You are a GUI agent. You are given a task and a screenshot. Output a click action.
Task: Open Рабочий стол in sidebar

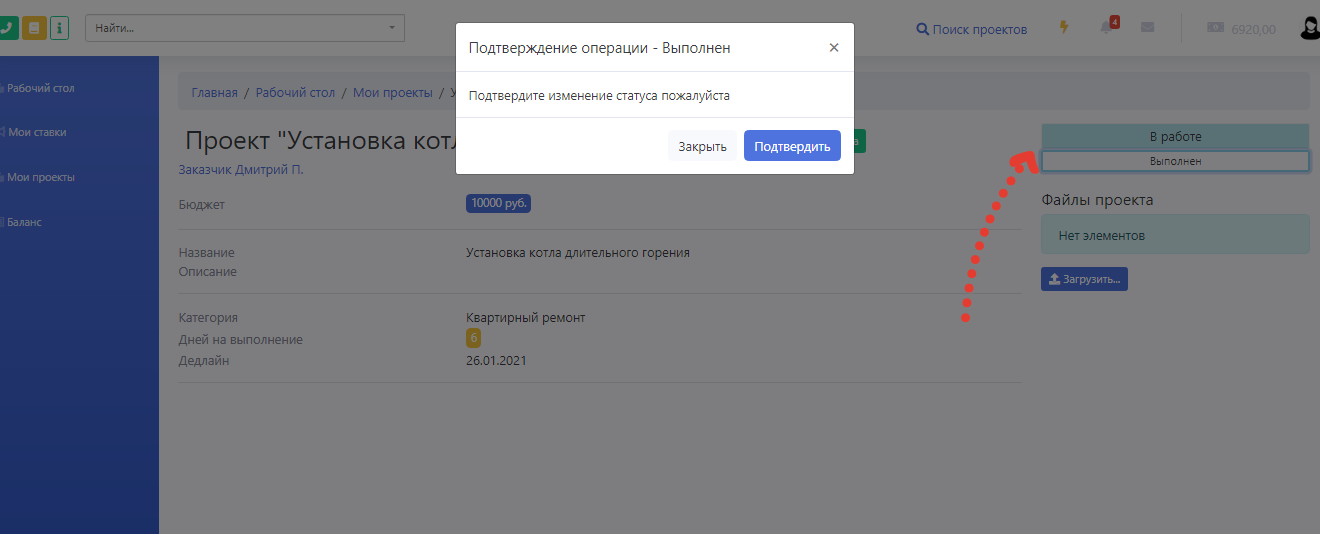click(x=40, y=88)
